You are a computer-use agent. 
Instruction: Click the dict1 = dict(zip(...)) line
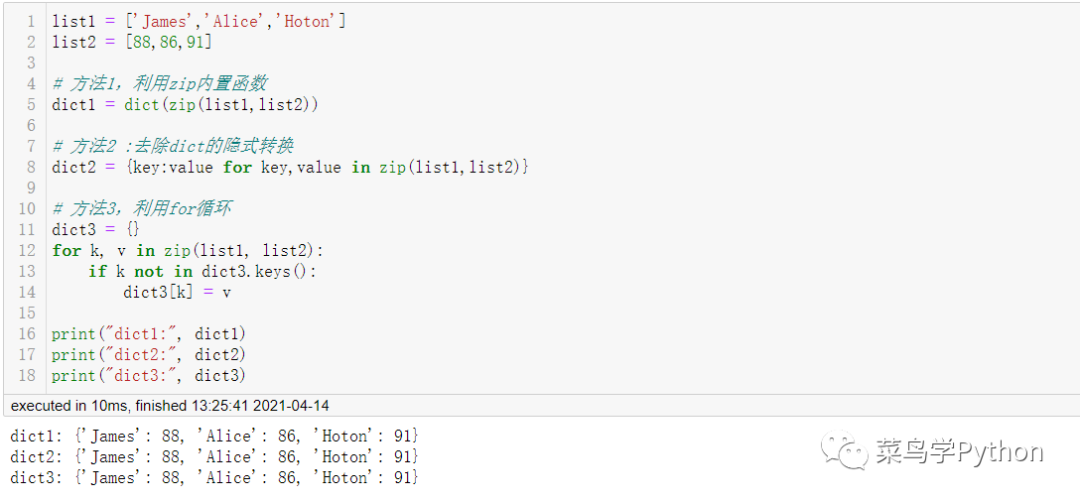(x=185, y=104)
